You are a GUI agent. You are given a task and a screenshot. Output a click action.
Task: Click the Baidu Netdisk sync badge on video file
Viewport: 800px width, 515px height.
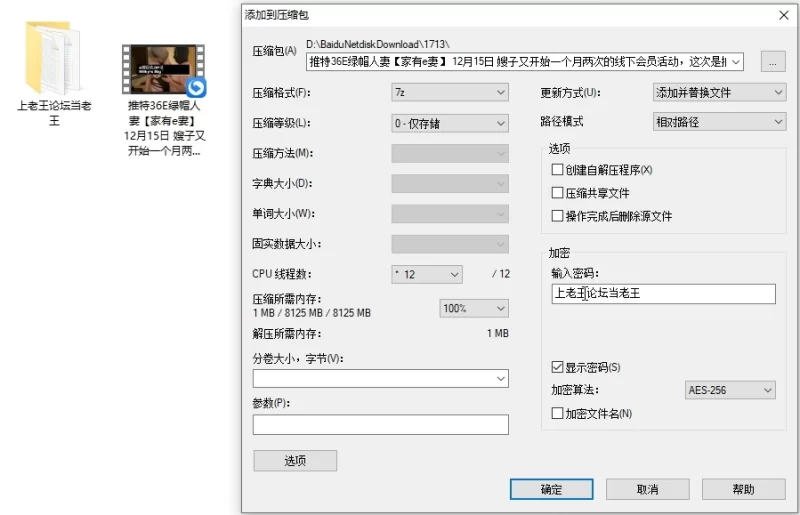(x=196, y=88)
